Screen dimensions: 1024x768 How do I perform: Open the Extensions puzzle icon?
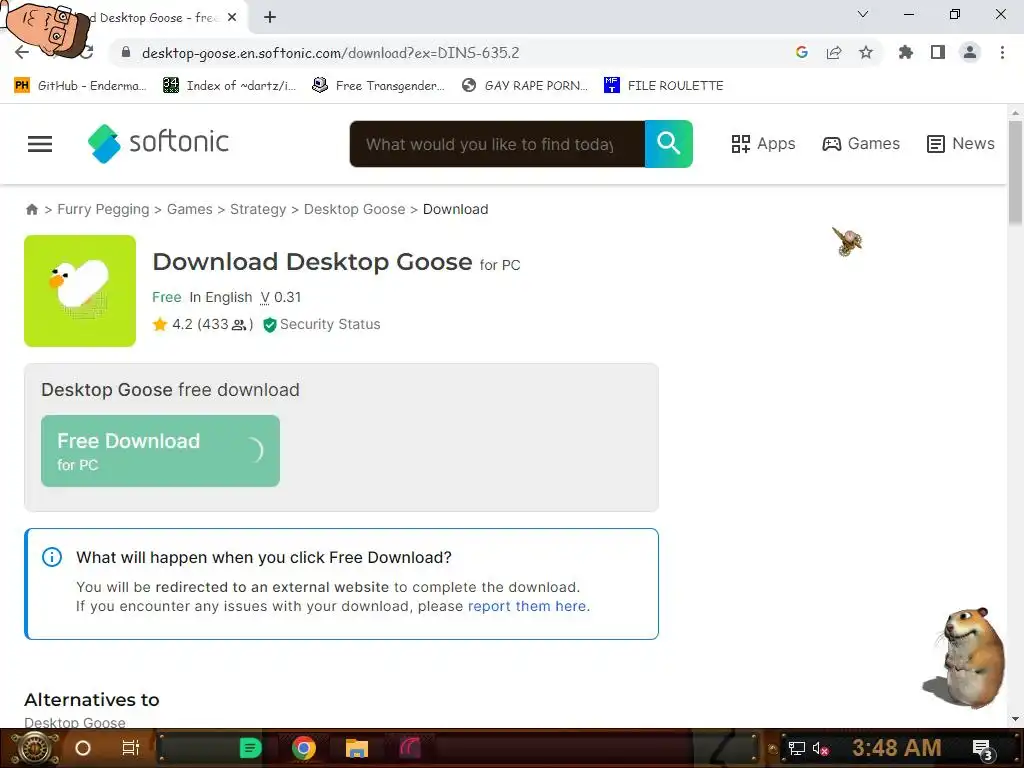(906, 52)
